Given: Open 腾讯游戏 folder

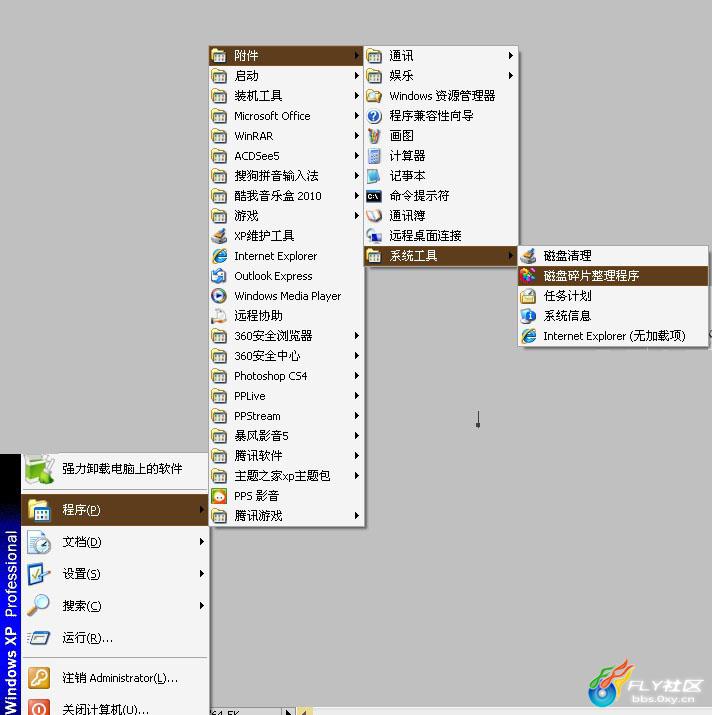Looking at the screenshot, I should 286,516.
